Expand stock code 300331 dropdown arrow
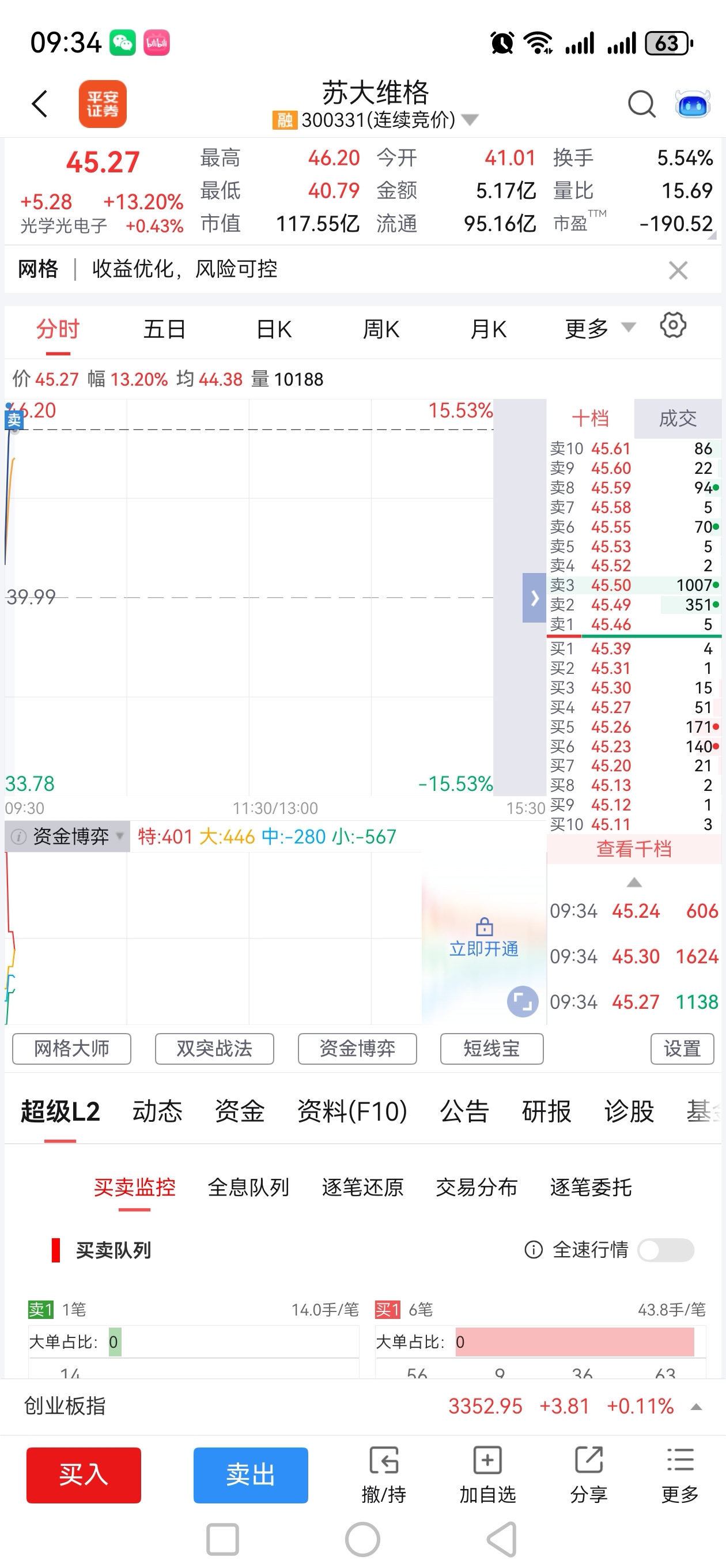The width and height of the screenshot is (726, 1568). [x=469, y=120]
